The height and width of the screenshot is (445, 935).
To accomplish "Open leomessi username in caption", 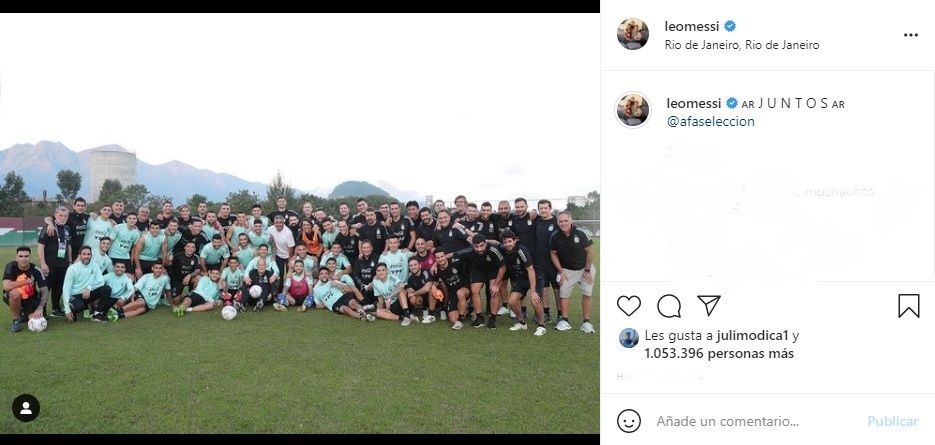I will 693,103.
